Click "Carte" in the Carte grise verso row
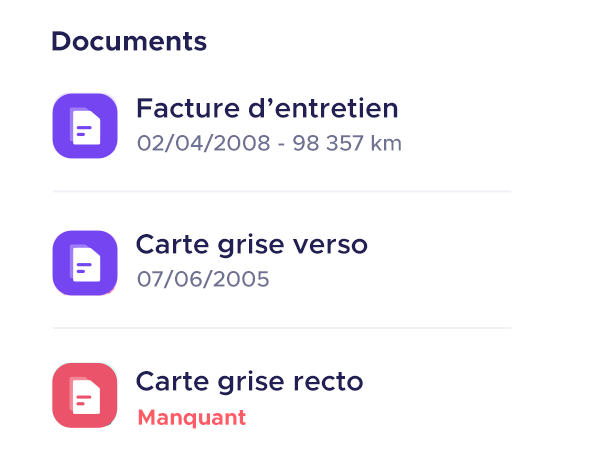 pyautogui.click(x=169, y=244)
